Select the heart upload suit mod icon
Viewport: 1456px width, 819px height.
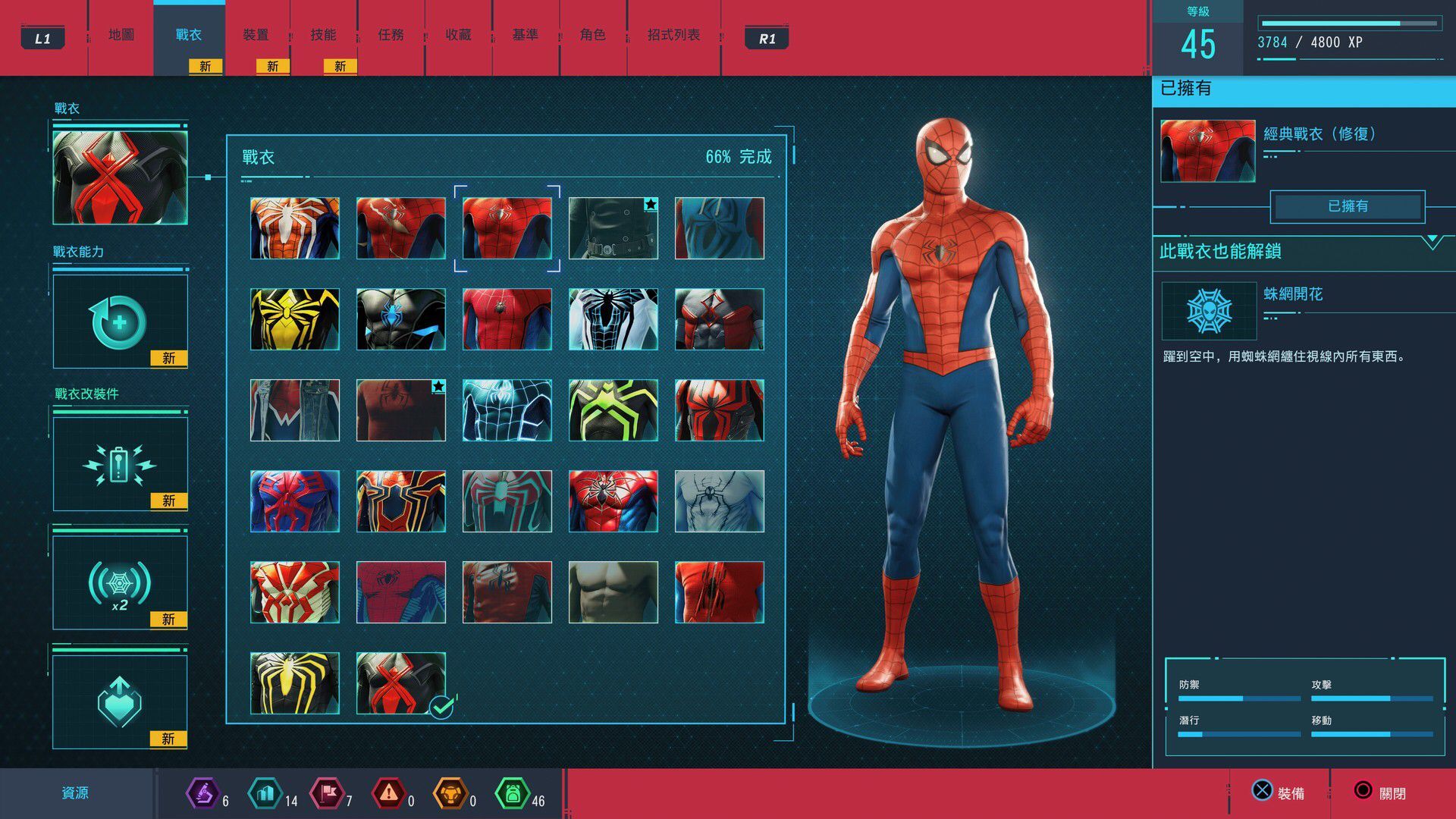pos(120,701)
